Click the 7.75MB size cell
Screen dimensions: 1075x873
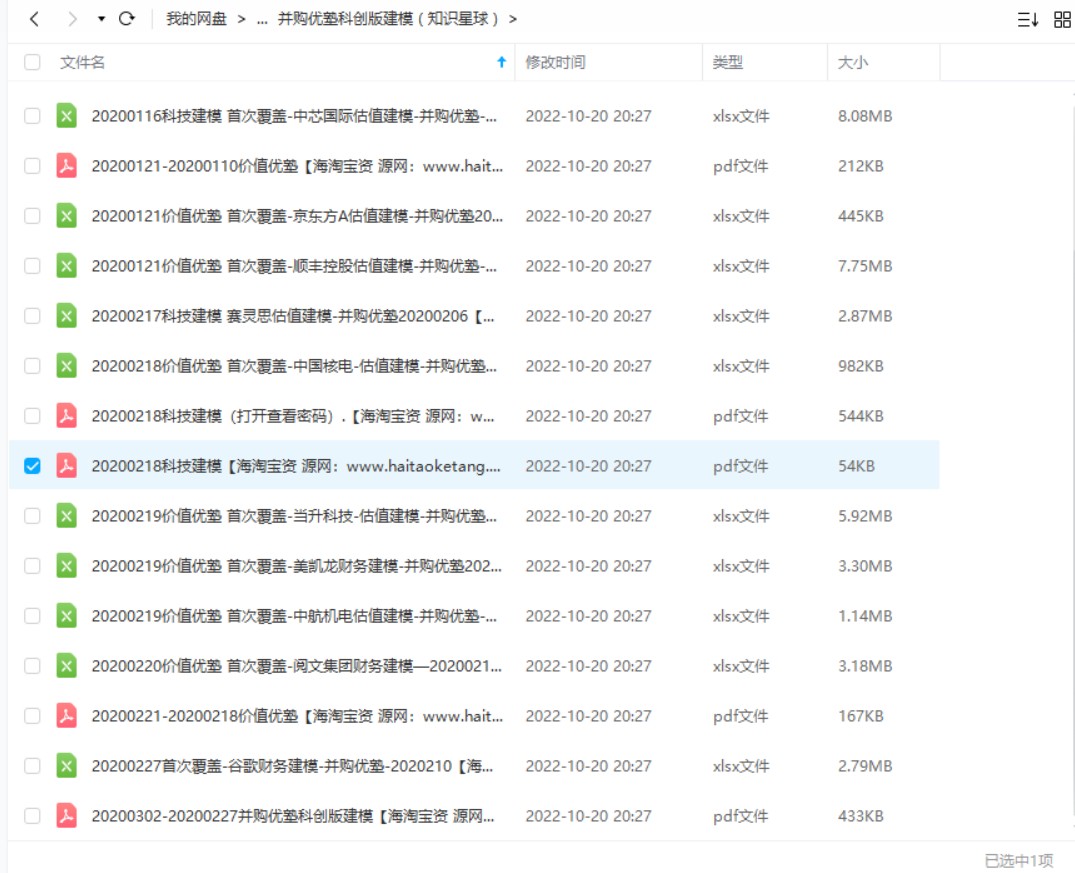[x=865, y=266]
